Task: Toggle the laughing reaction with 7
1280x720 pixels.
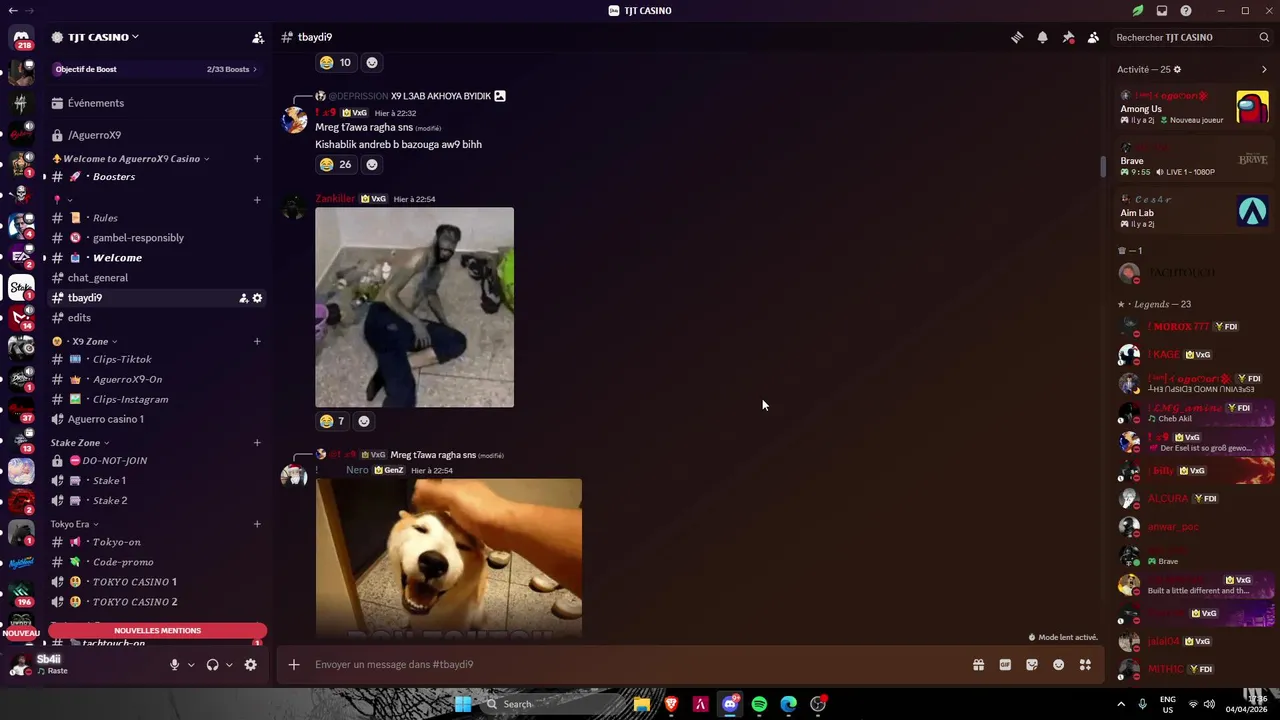Action: click(332, 421)
